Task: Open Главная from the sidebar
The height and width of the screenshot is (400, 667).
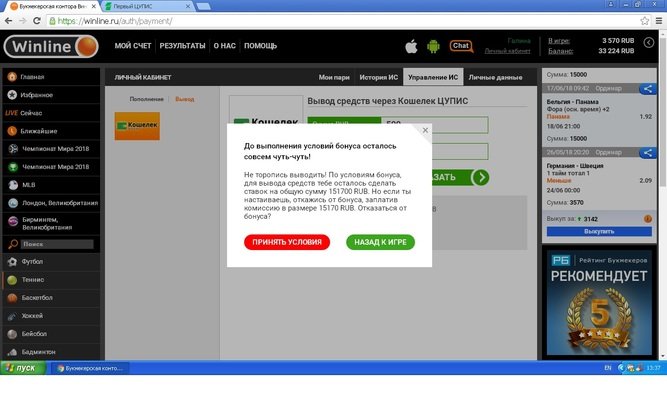Action: coord(32,76)
